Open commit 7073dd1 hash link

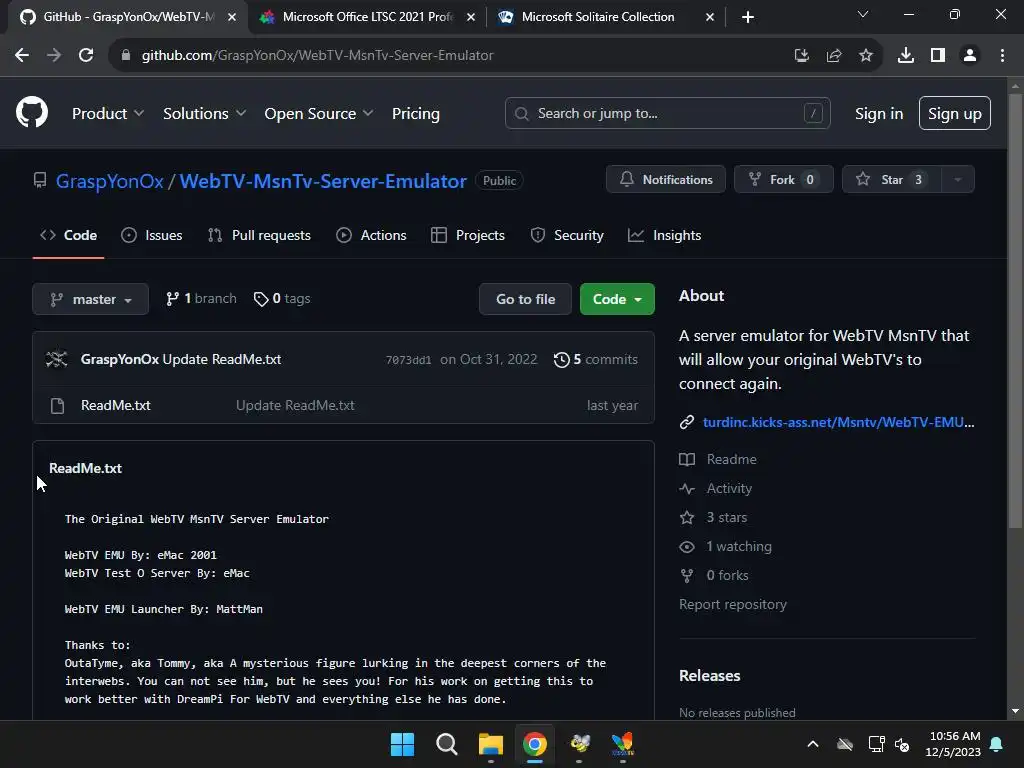coord(408,360)
